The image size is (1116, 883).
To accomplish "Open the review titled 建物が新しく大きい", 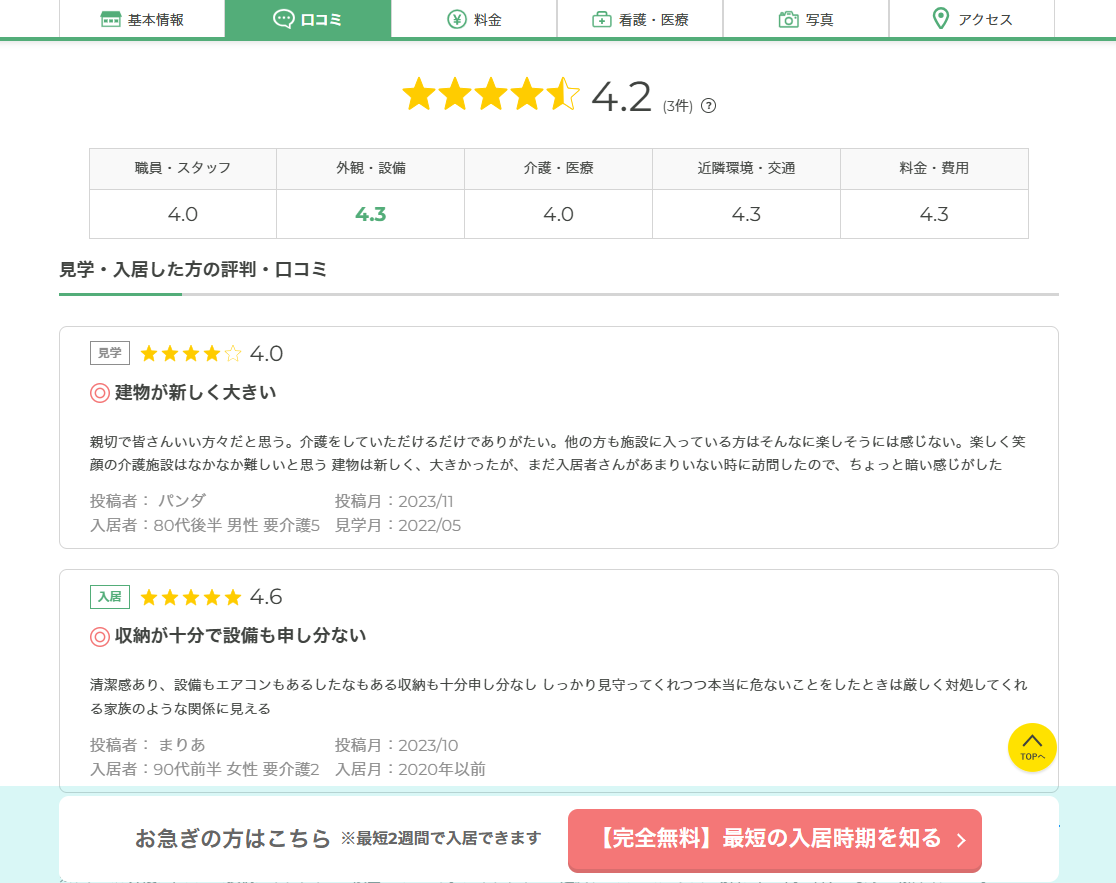I will [x=195, y=392].
